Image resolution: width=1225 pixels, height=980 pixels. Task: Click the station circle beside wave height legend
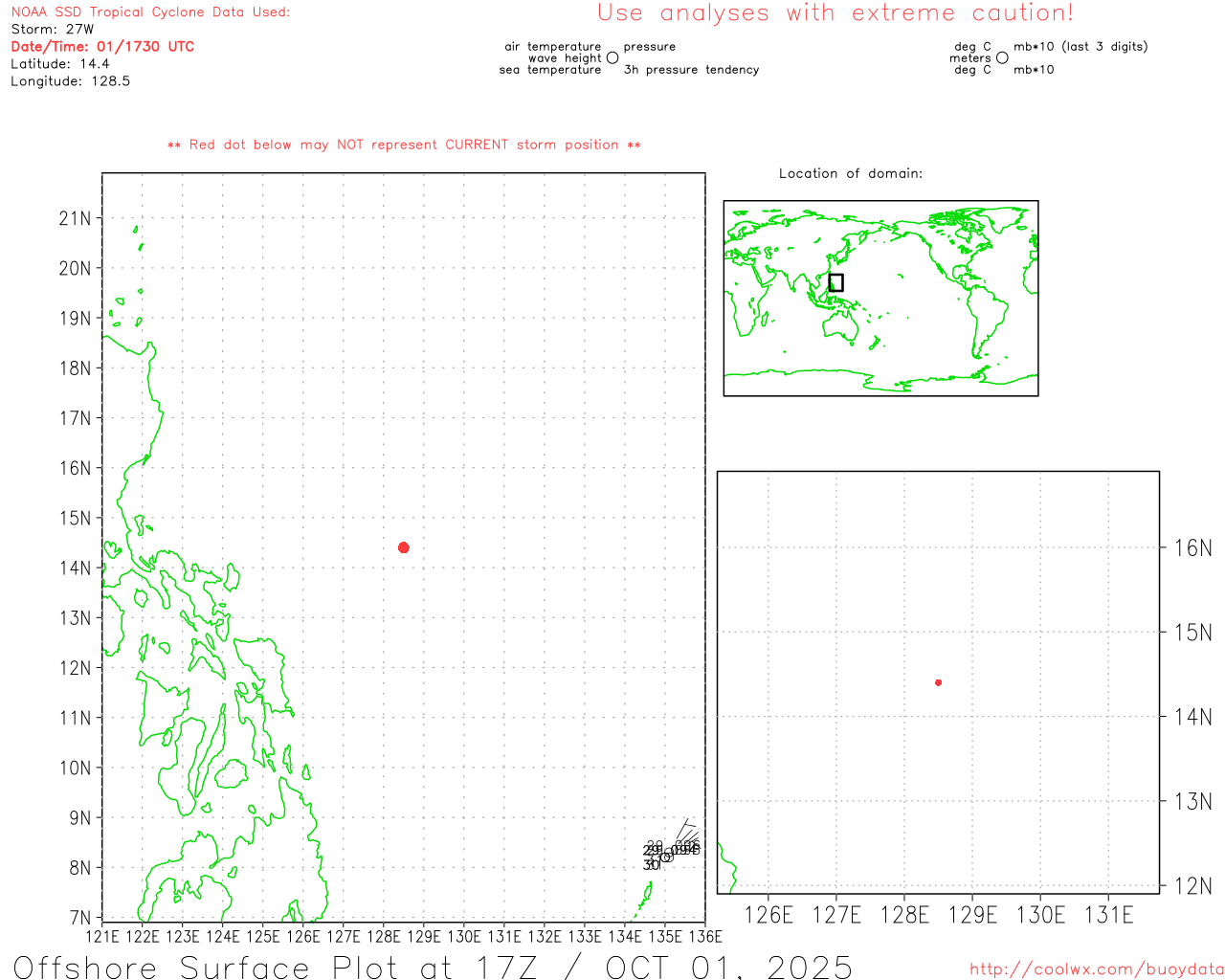coord(612,58)
